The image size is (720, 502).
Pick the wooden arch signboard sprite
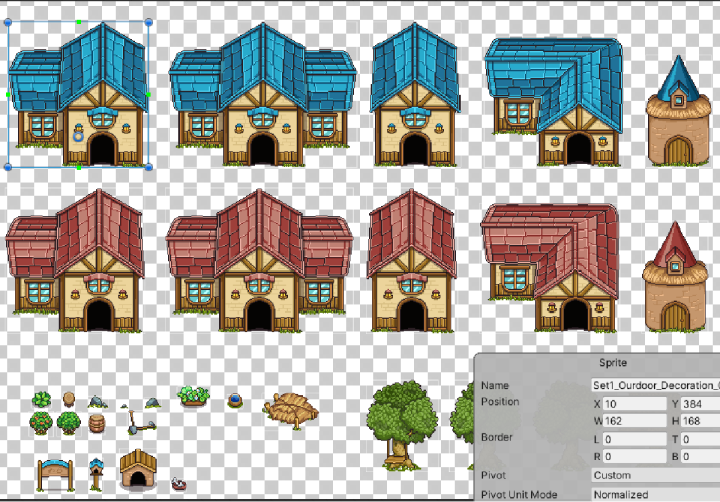[55, 470]
